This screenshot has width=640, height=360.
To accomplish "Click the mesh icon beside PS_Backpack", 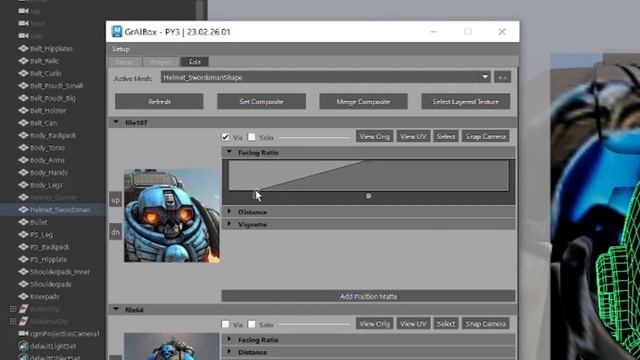I will coord(23,247).
